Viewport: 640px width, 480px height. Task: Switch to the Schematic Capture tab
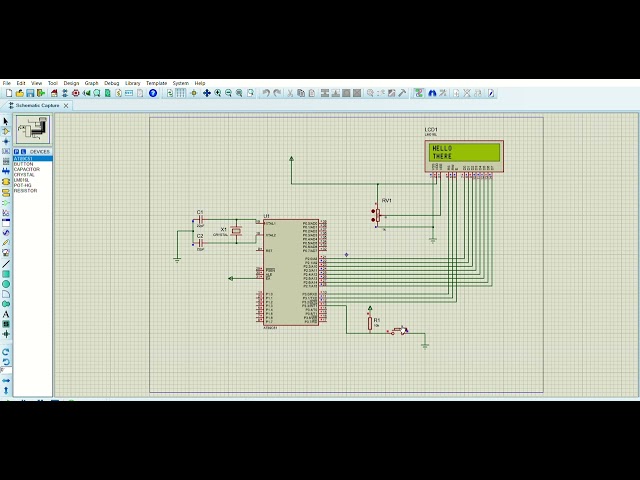tap(37, 106)
